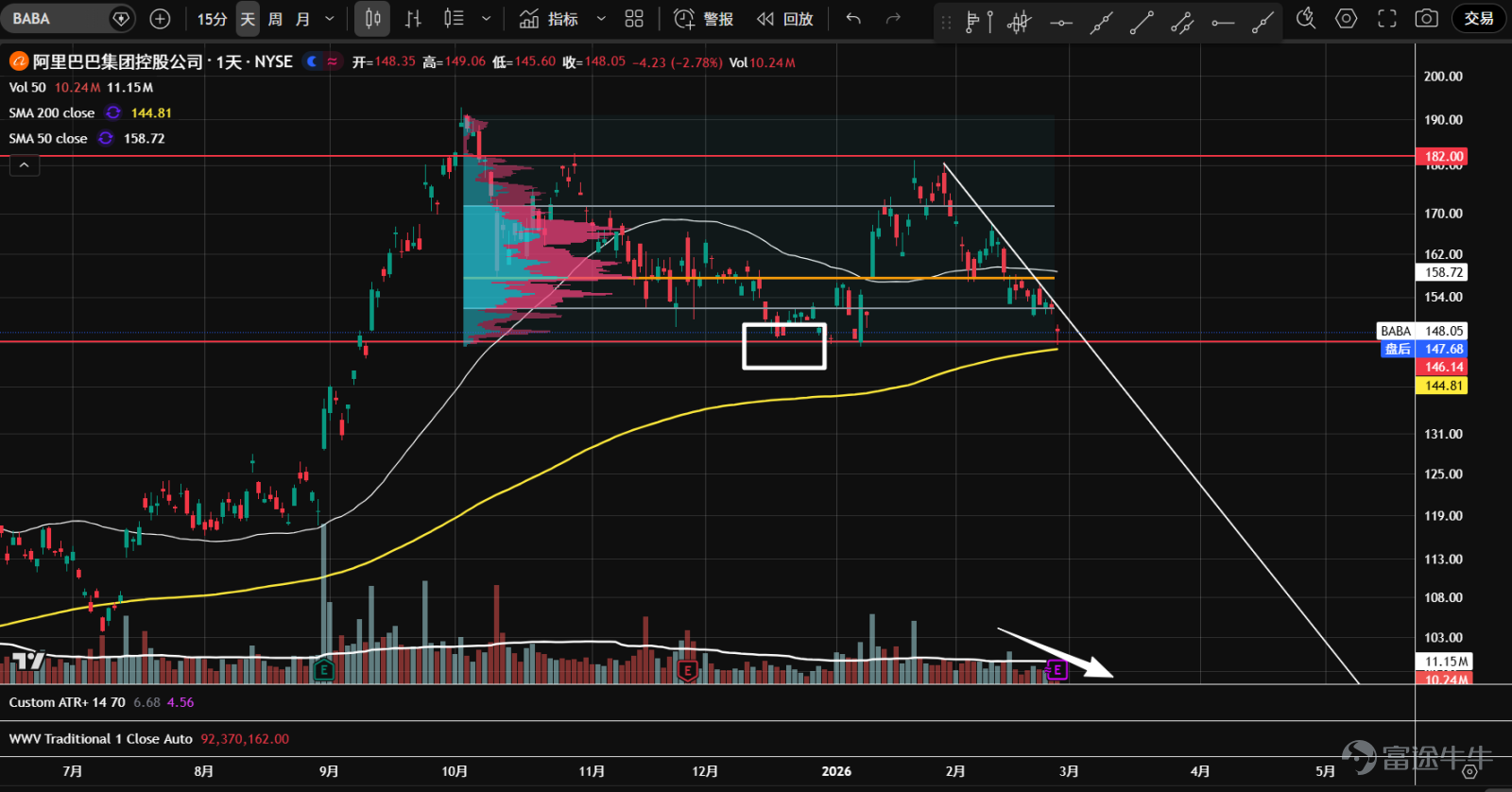
Task: Select the SMA 200 close indicator legend
Action: click(x=52, y=112)
